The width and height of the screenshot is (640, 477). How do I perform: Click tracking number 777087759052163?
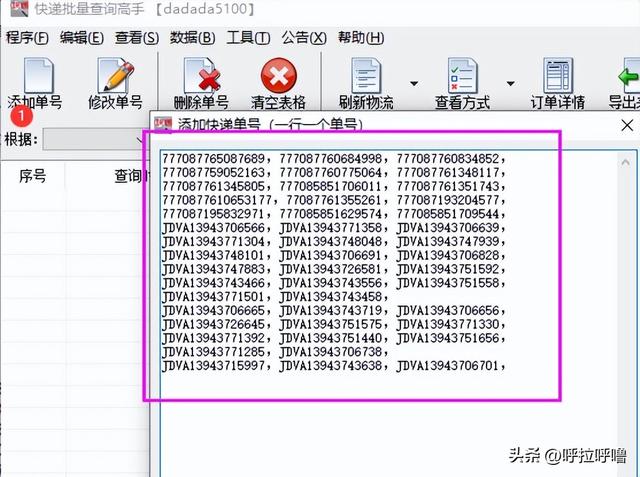click(x=213, y=172)
